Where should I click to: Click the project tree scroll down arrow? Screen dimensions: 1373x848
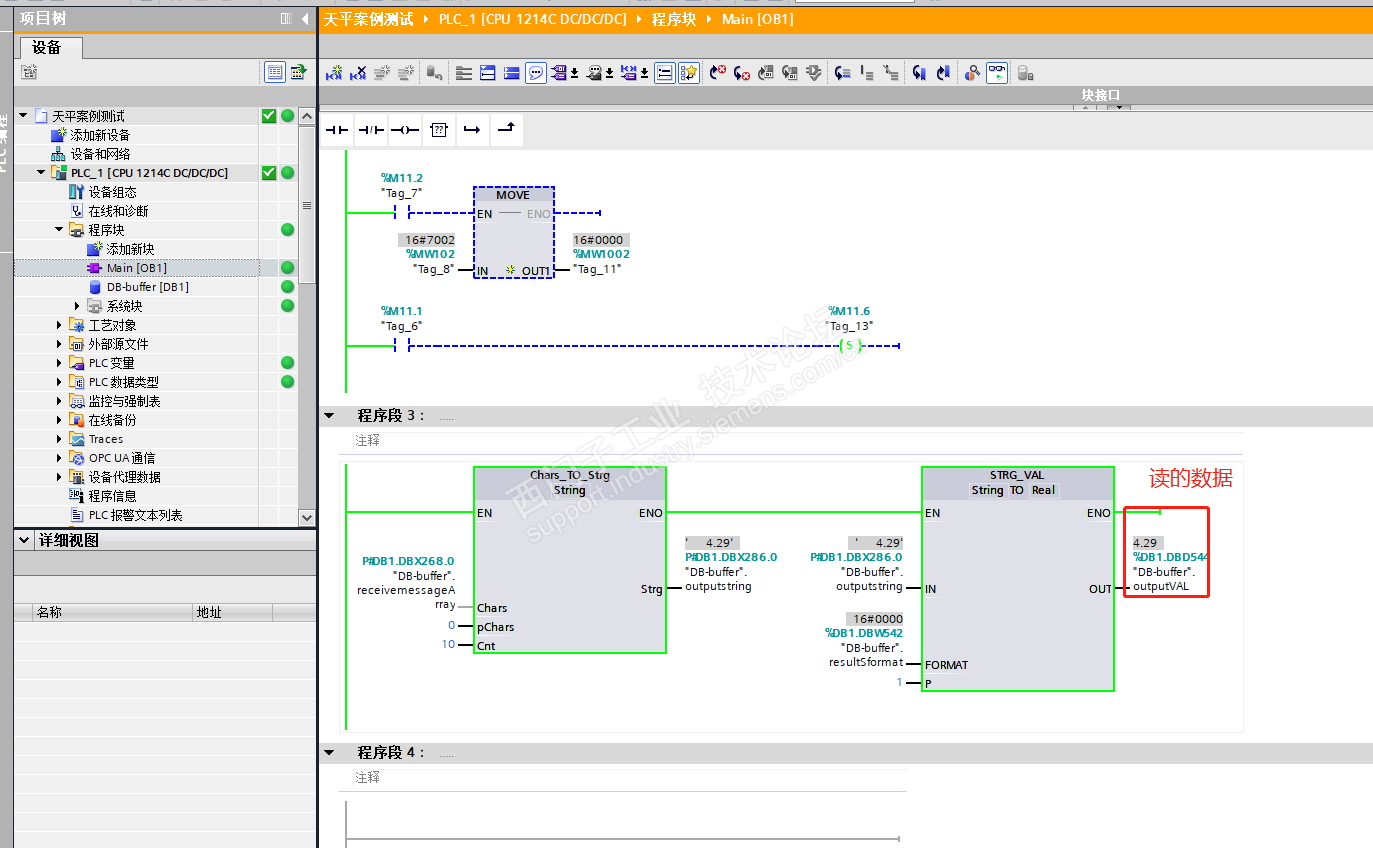[307, 517]
